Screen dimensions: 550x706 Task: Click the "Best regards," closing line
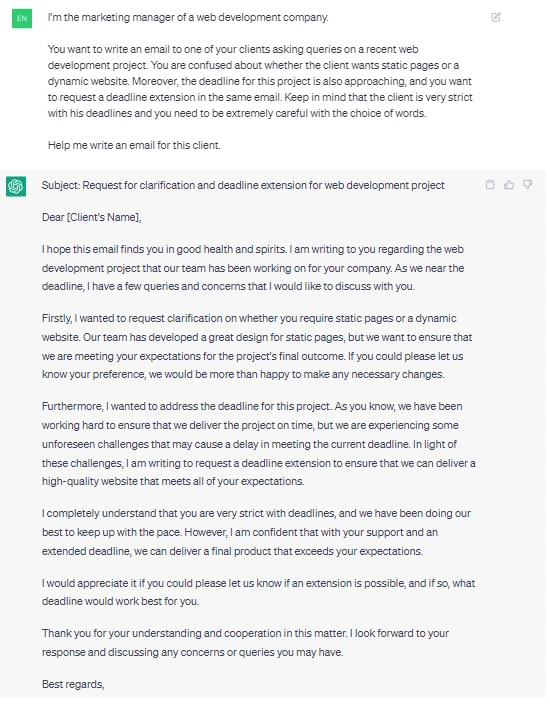73,684
